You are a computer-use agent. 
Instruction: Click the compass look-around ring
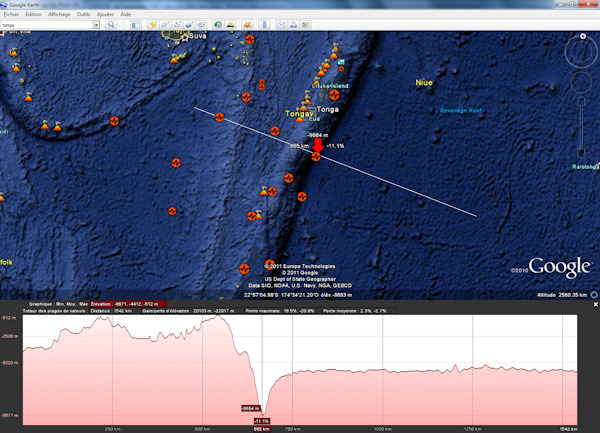[581, 52]
